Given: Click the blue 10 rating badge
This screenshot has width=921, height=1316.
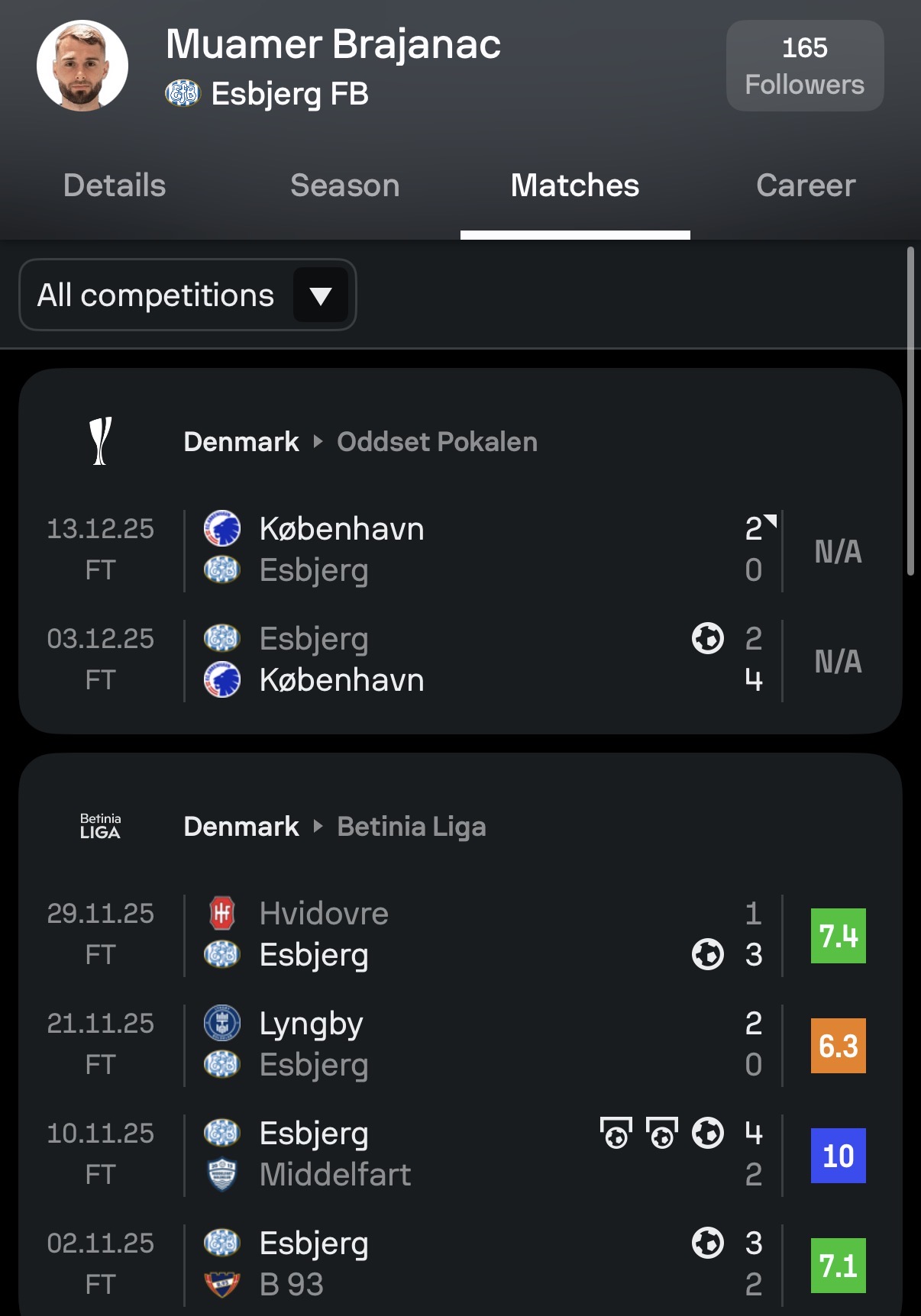Looking at the screenshot, I should (838, 1155).
